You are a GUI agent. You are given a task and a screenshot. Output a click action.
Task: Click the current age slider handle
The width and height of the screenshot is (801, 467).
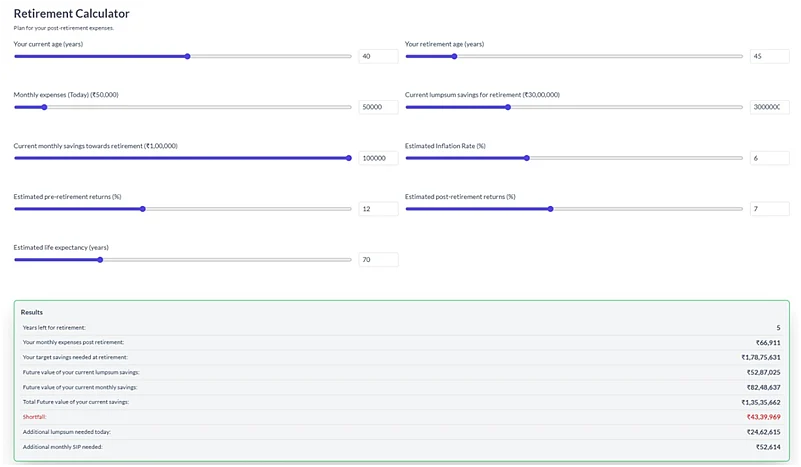coord(187,56)
